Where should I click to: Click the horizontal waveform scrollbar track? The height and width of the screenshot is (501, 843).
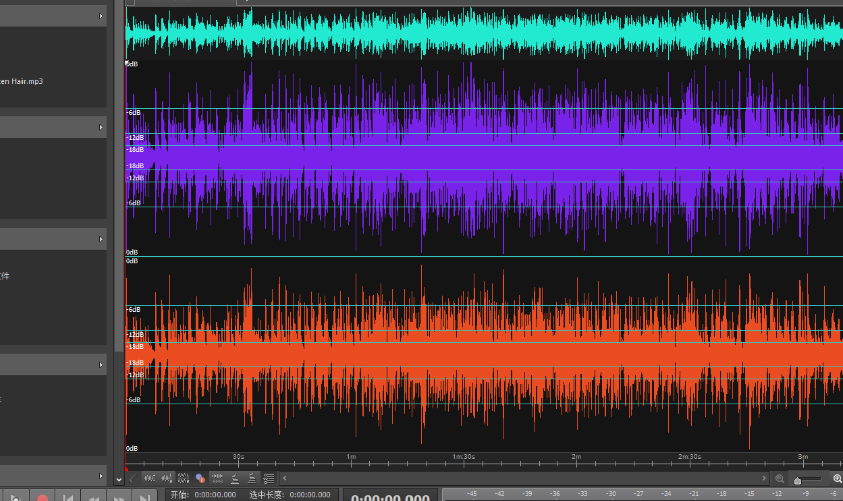tap(524, 478)
